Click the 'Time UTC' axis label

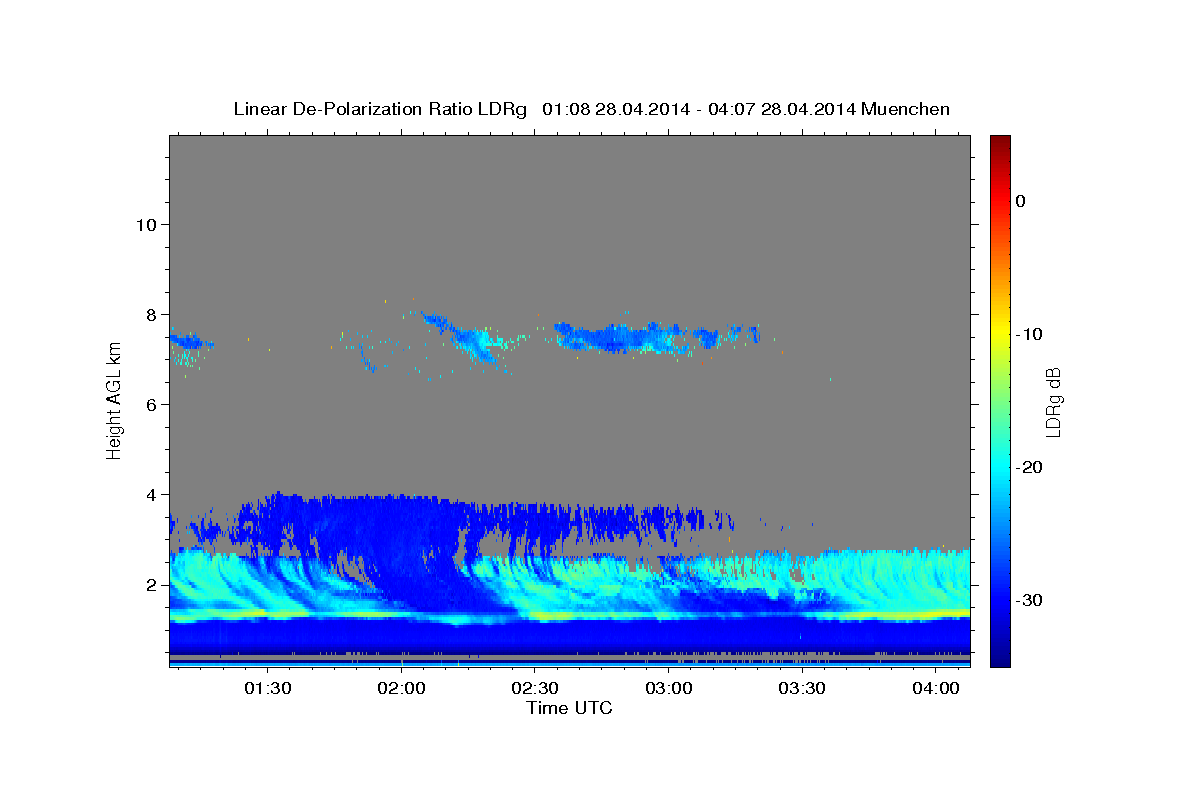click(569, 708)
